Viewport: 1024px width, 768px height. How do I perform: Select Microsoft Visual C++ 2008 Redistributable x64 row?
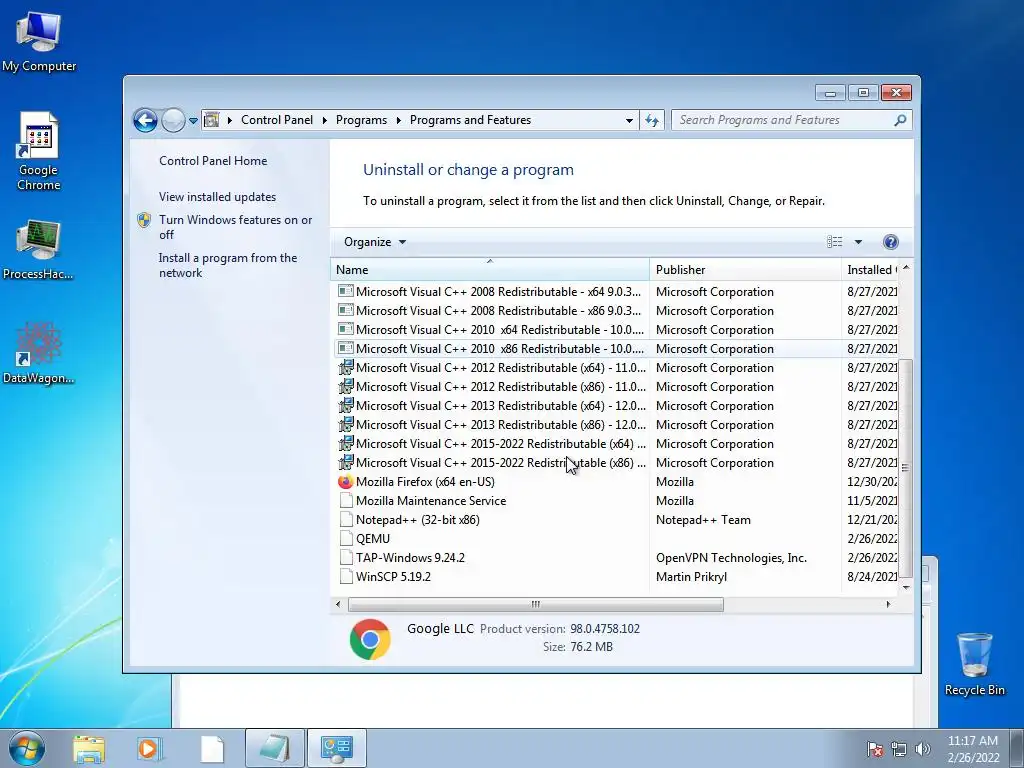(x=616, y=292)
